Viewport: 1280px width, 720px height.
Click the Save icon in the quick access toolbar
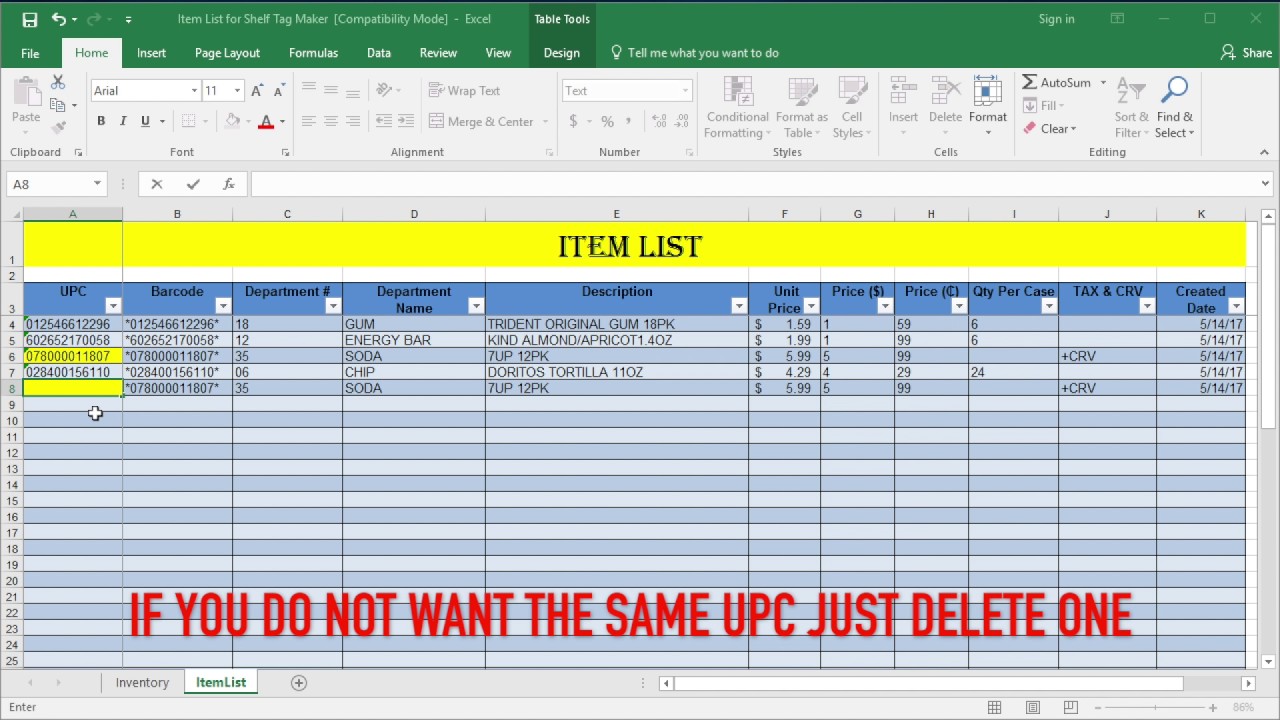click(30, 19)
